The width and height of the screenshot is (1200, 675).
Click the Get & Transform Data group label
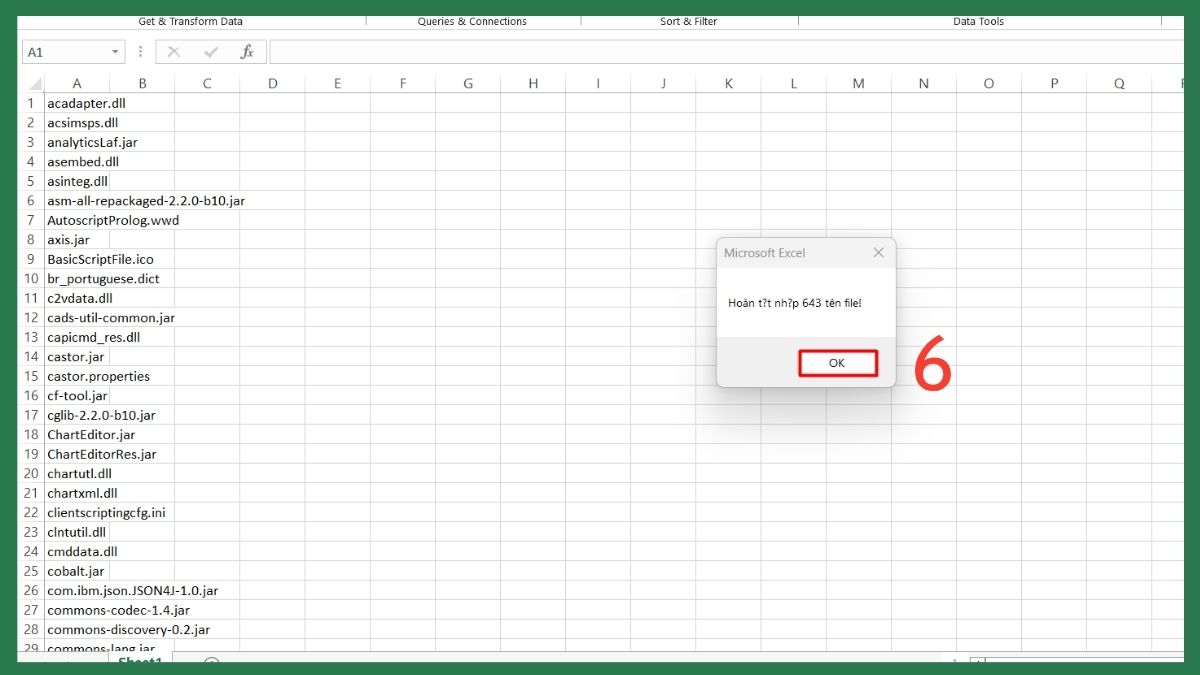[x=190, y=21]
